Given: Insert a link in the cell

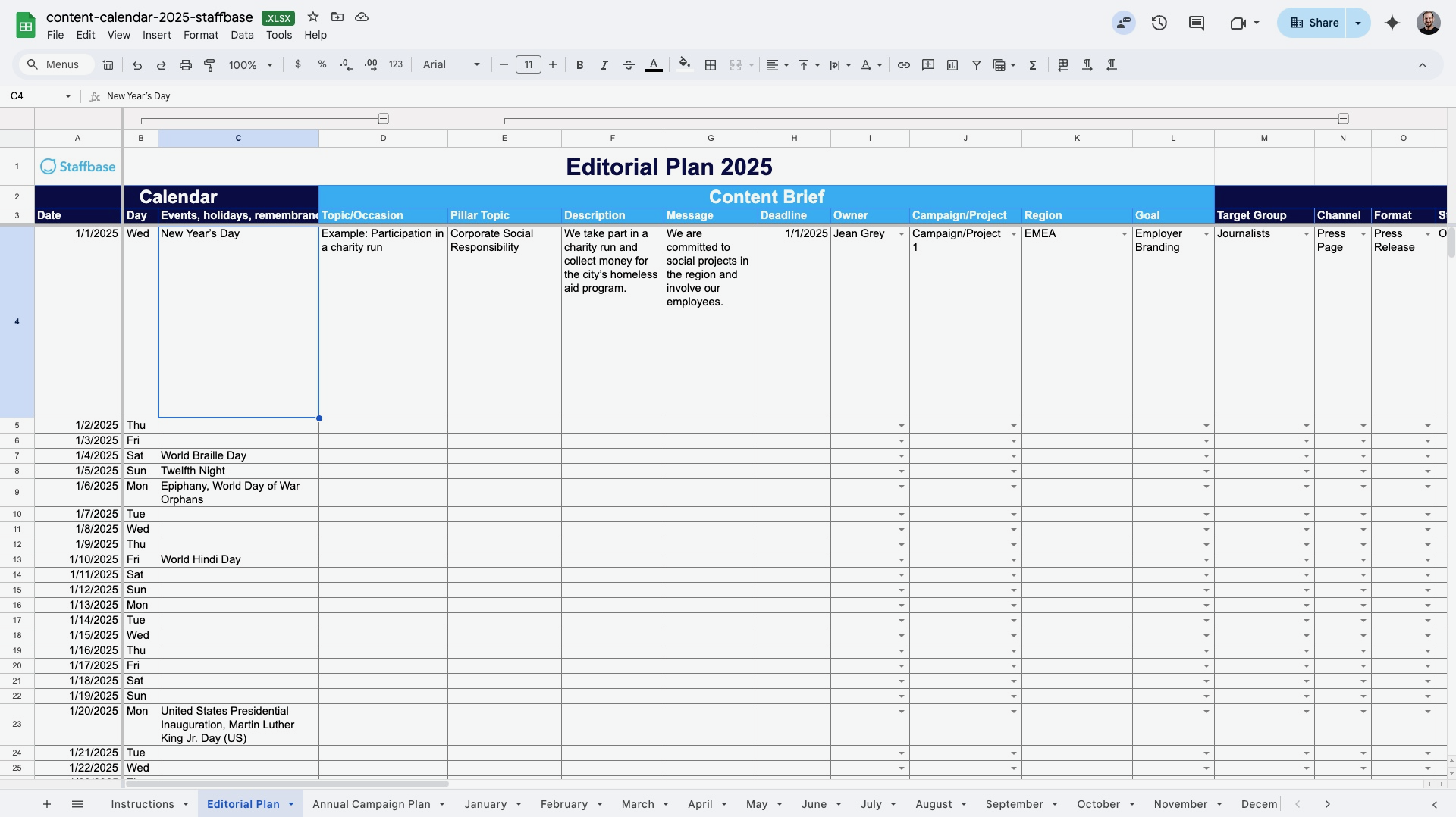Looking at the screenshot, I should [904, 65].
